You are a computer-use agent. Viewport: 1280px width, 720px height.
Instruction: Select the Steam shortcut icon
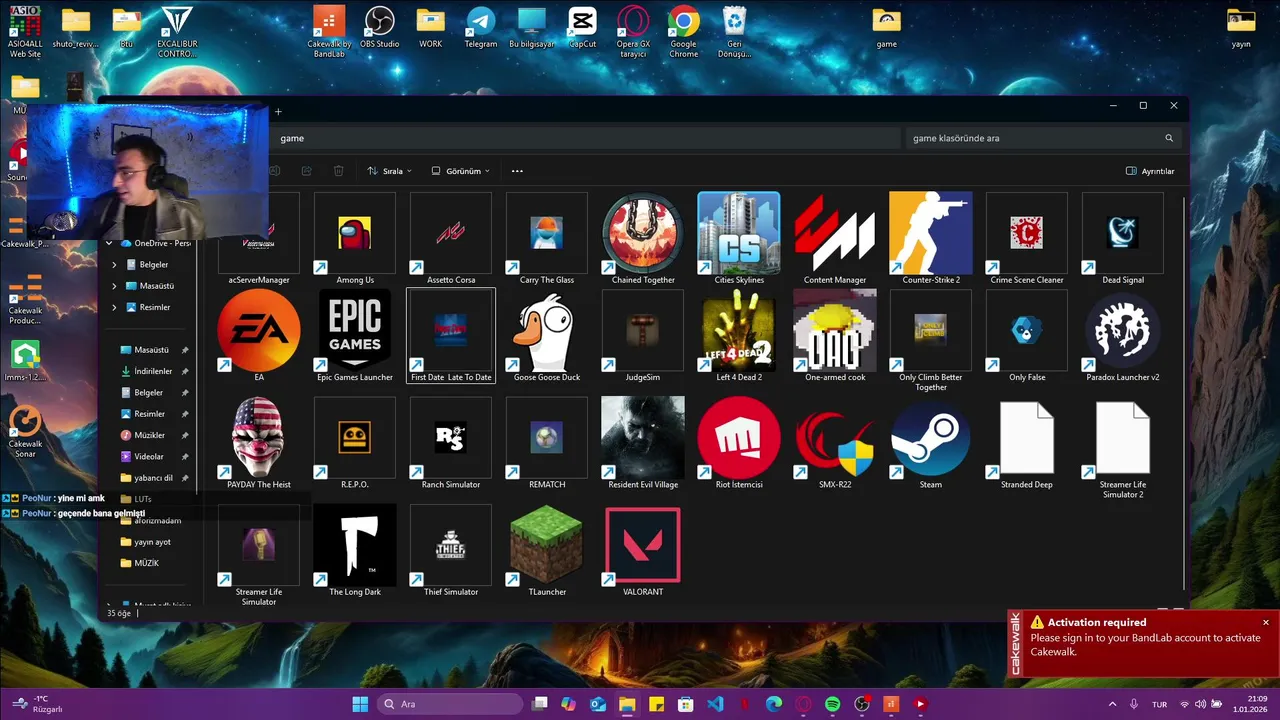click(x=931, y=438)
